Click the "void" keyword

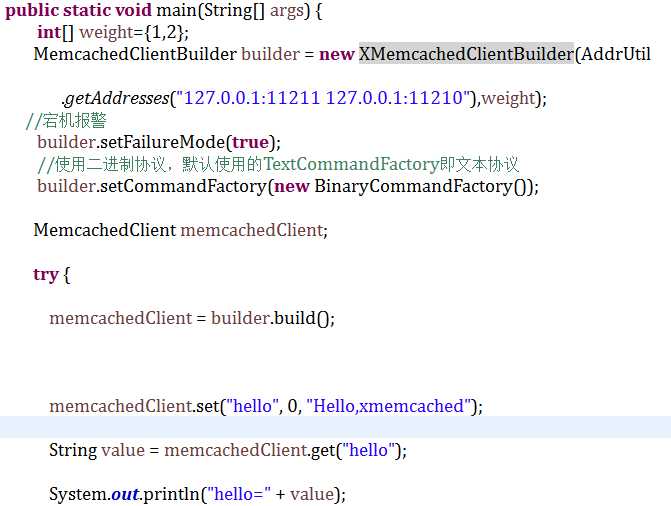click(x=133, y=10)
